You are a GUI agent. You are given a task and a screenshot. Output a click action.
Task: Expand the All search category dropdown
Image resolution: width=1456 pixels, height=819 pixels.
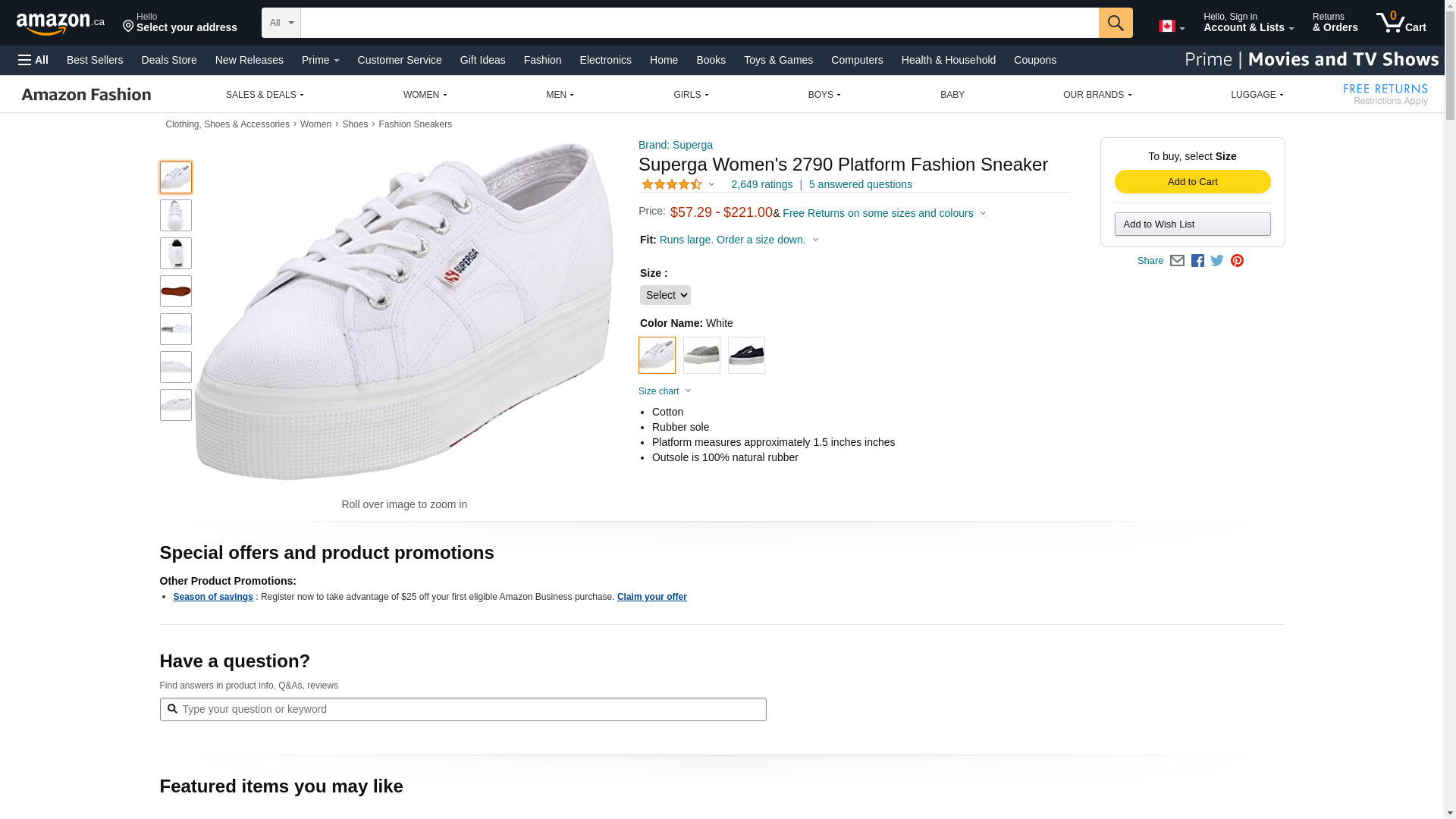pyautogui.click(x=281, y=23)
